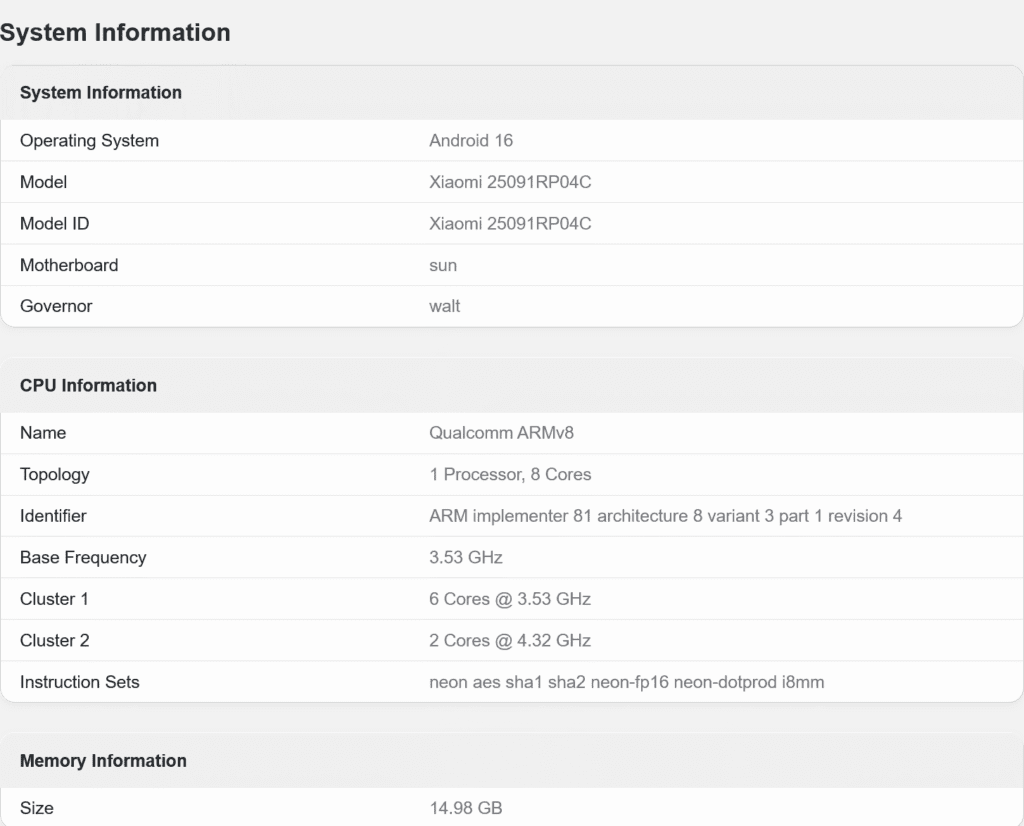Click the 'CPU Information' card header
This screenshot has width=1024, height=826.
tap(88, 385)
